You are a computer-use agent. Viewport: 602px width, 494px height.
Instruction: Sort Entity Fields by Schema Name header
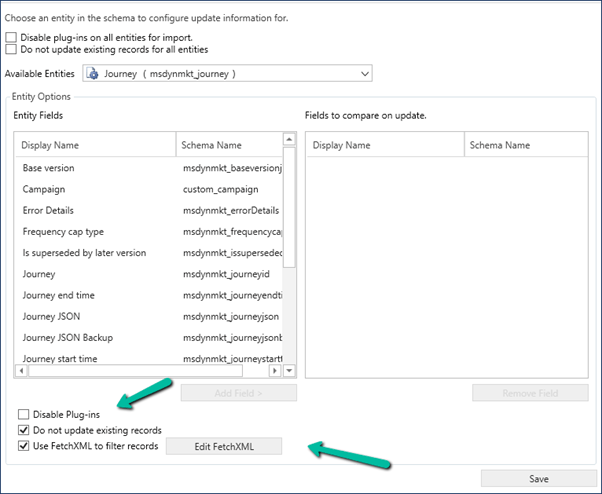tap(230, 145)
